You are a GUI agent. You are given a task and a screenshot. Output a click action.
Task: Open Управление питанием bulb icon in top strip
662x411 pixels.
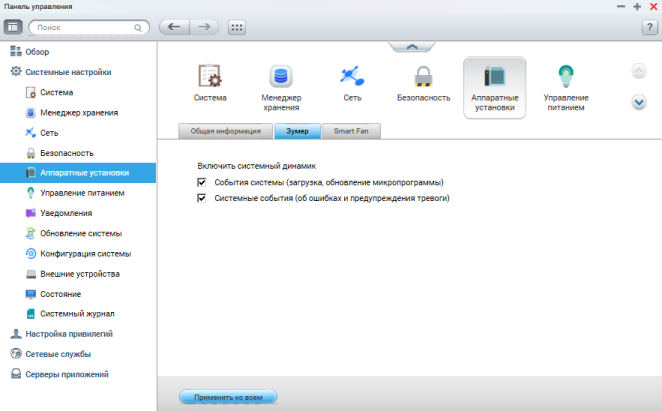tap(566, 76)
